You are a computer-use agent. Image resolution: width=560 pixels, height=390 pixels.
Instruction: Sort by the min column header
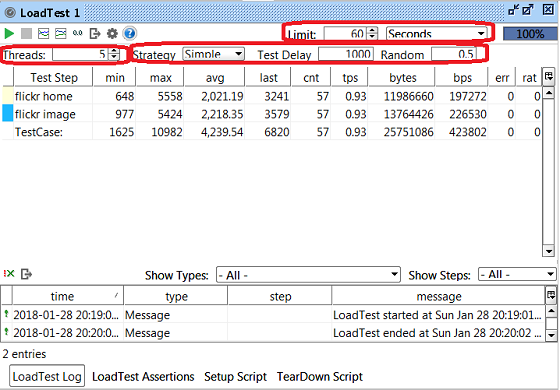coord(114,78)
